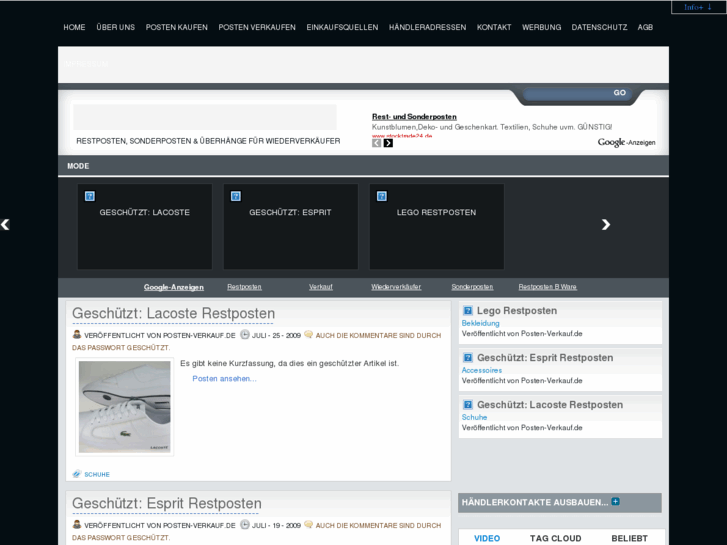Open the Restposten ad link
The image size is (727, 545).
pyautogui.click(x=244, y=287)
